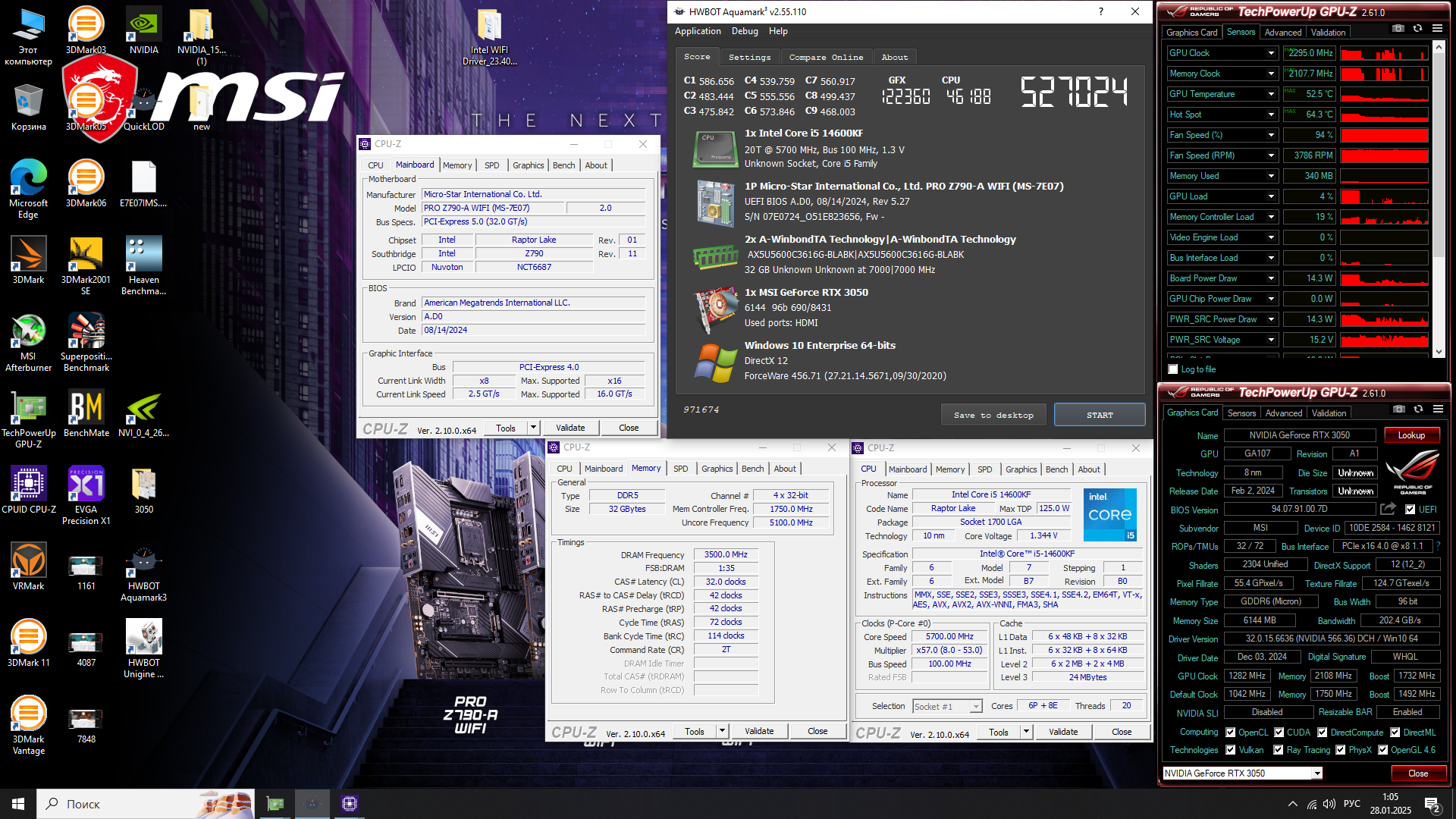
Task: Open the 3DMark03 desktop shortcut
Action: click(86, 30)
